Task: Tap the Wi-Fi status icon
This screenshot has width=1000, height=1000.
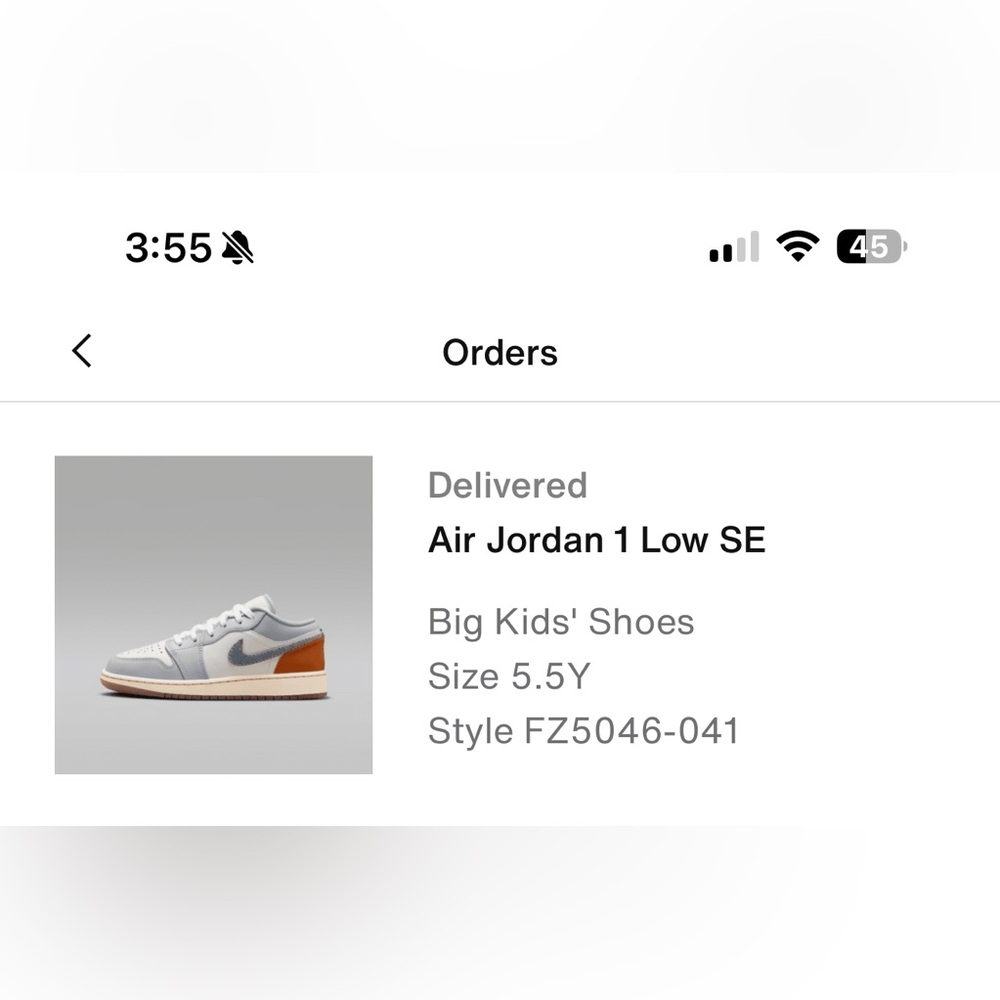Action: 797,246
